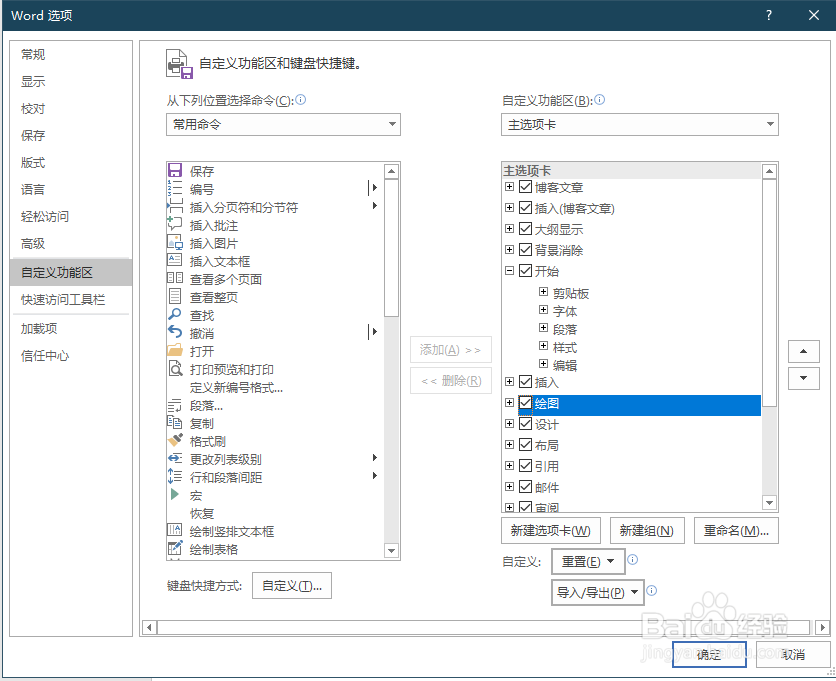Click the move down arrow button
The height and width of the screenshot is (681, 836).
pos(803,378)
